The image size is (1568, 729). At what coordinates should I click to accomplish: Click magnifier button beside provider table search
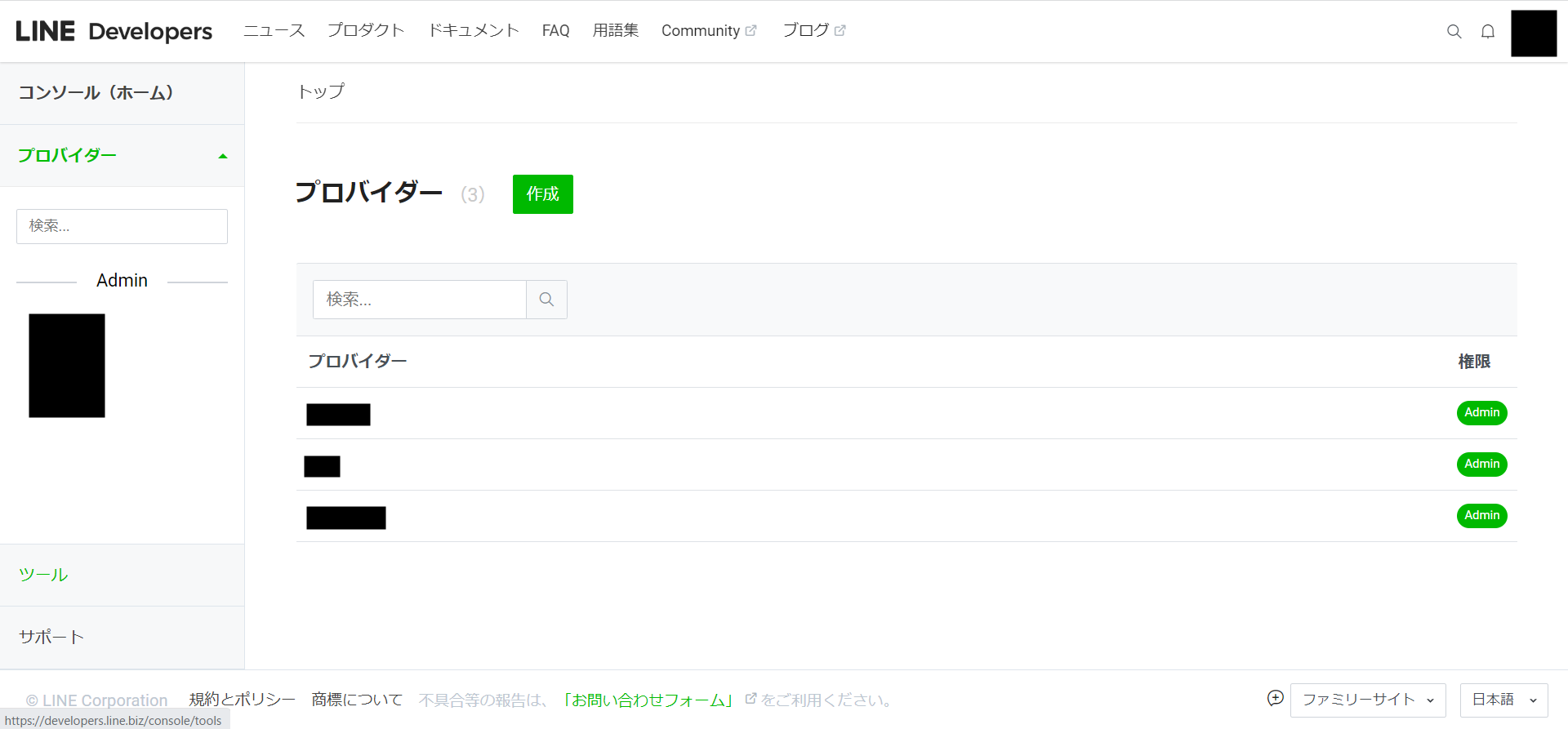point(546,300)
